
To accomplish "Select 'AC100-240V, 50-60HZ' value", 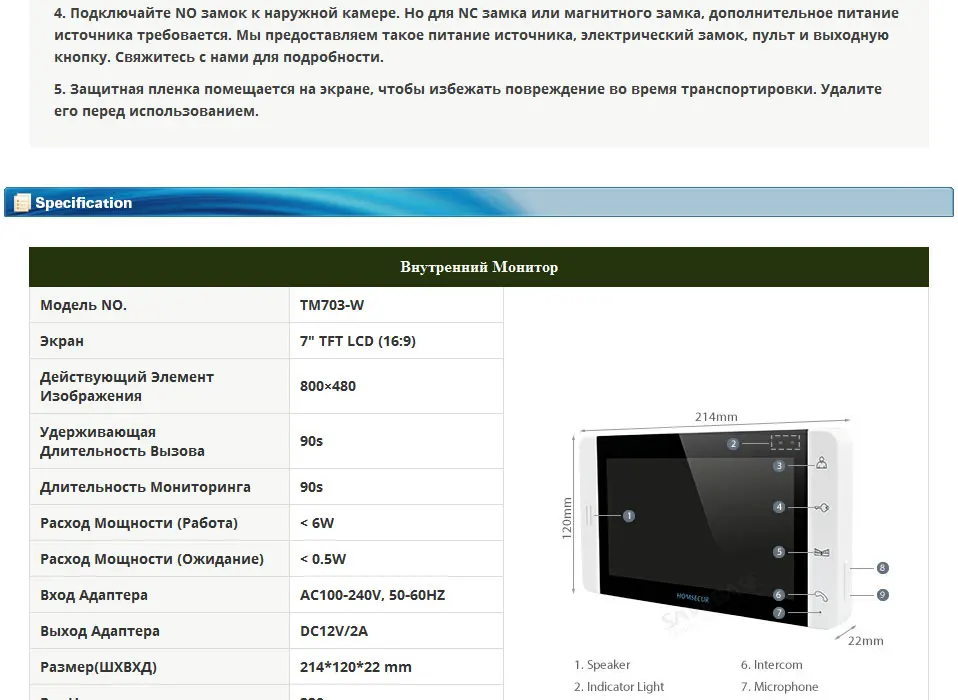I will coord(373,595).
